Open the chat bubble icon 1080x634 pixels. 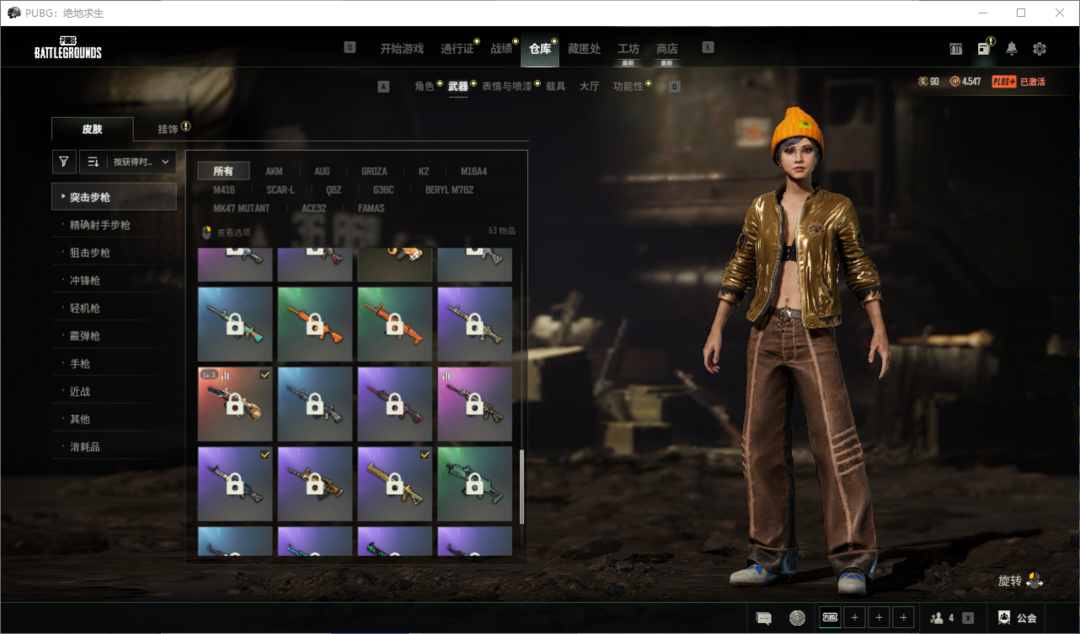click(764, 618)
